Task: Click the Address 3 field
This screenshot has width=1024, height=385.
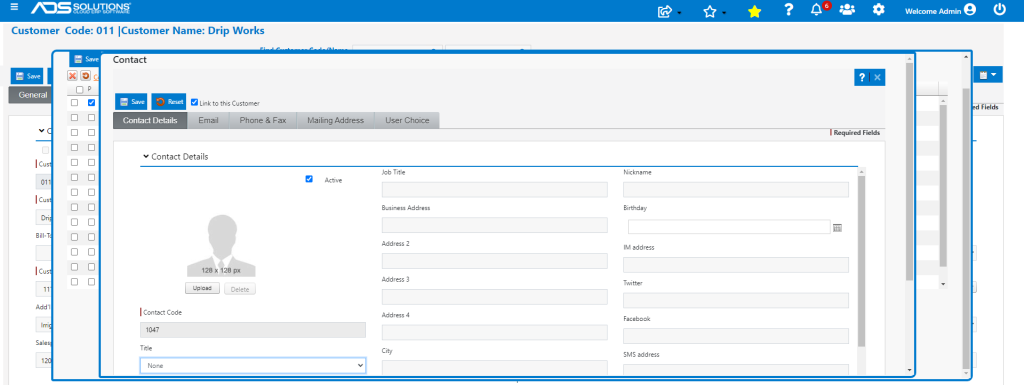Action: (494, 297)
